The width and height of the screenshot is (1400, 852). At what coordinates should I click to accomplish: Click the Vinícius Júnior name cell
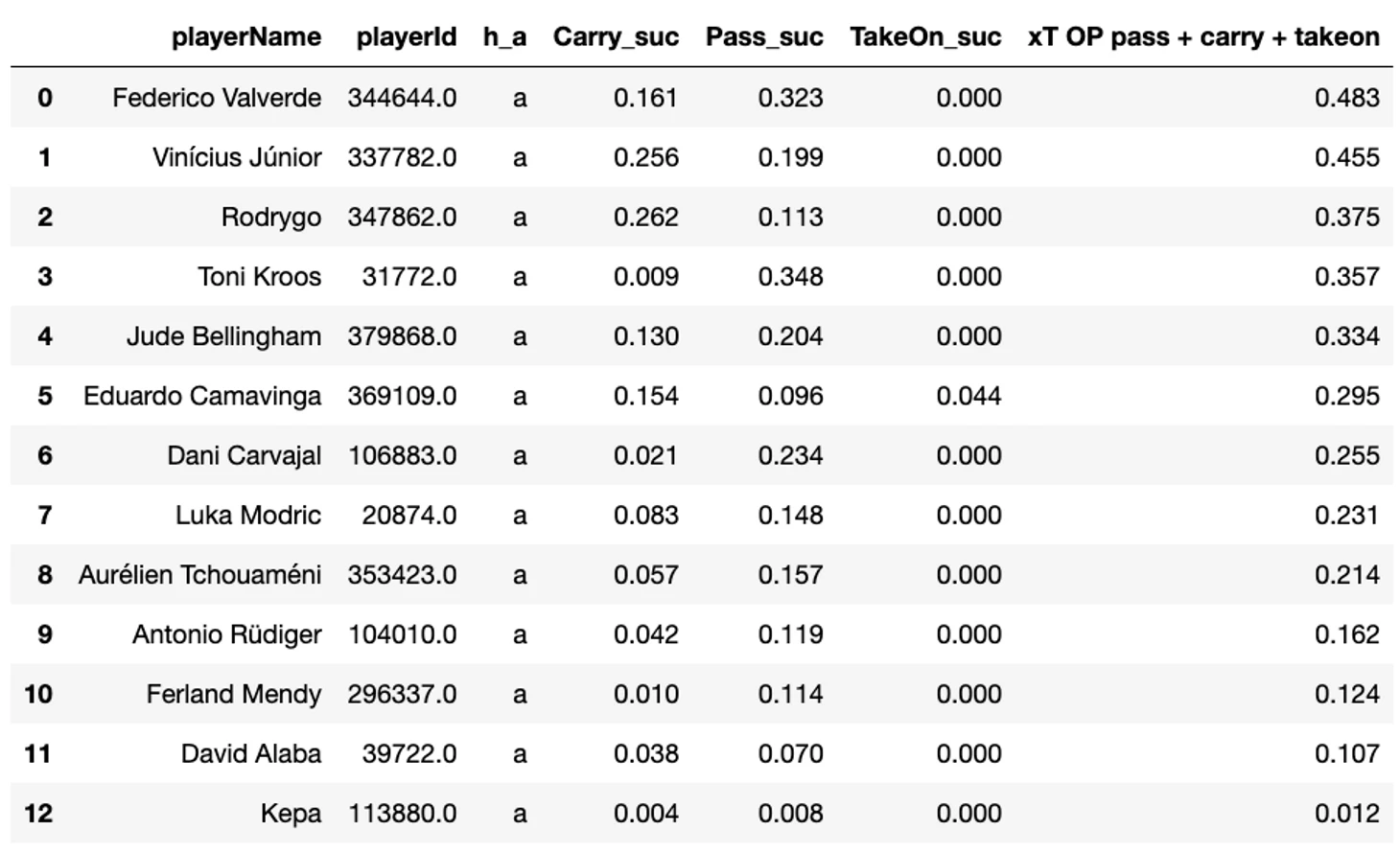coord(237,157)
